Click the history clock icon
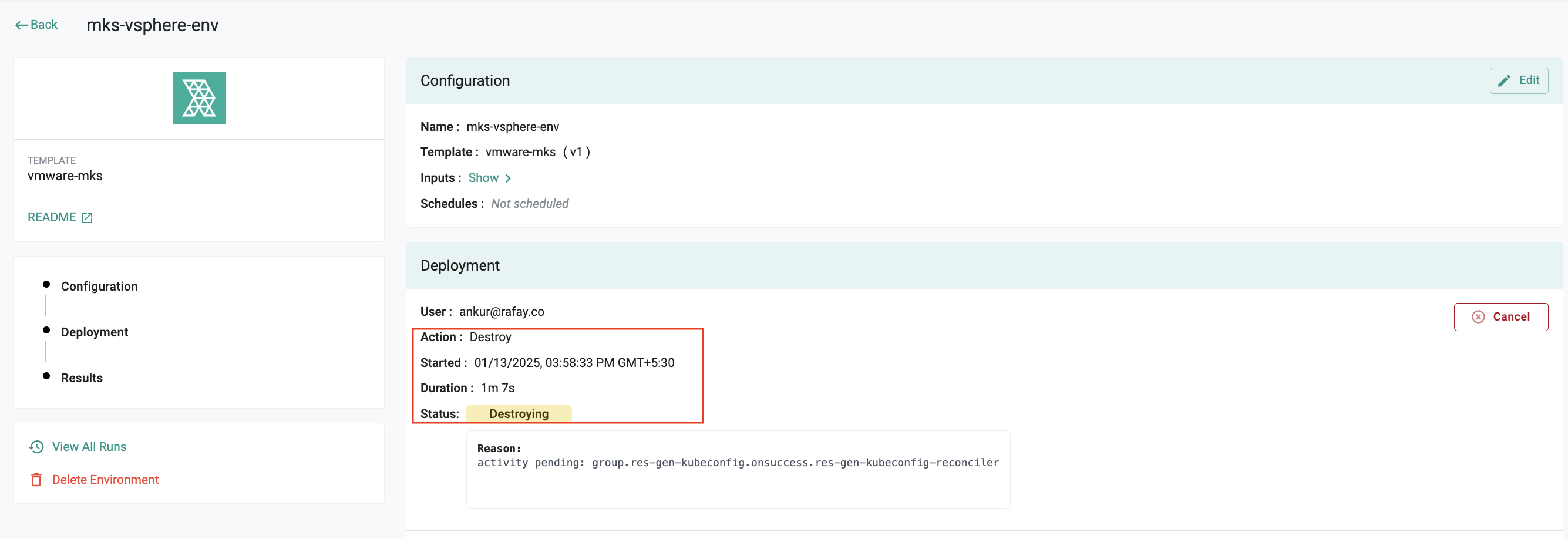1568x539 pixels. click(x=36, y=447)
